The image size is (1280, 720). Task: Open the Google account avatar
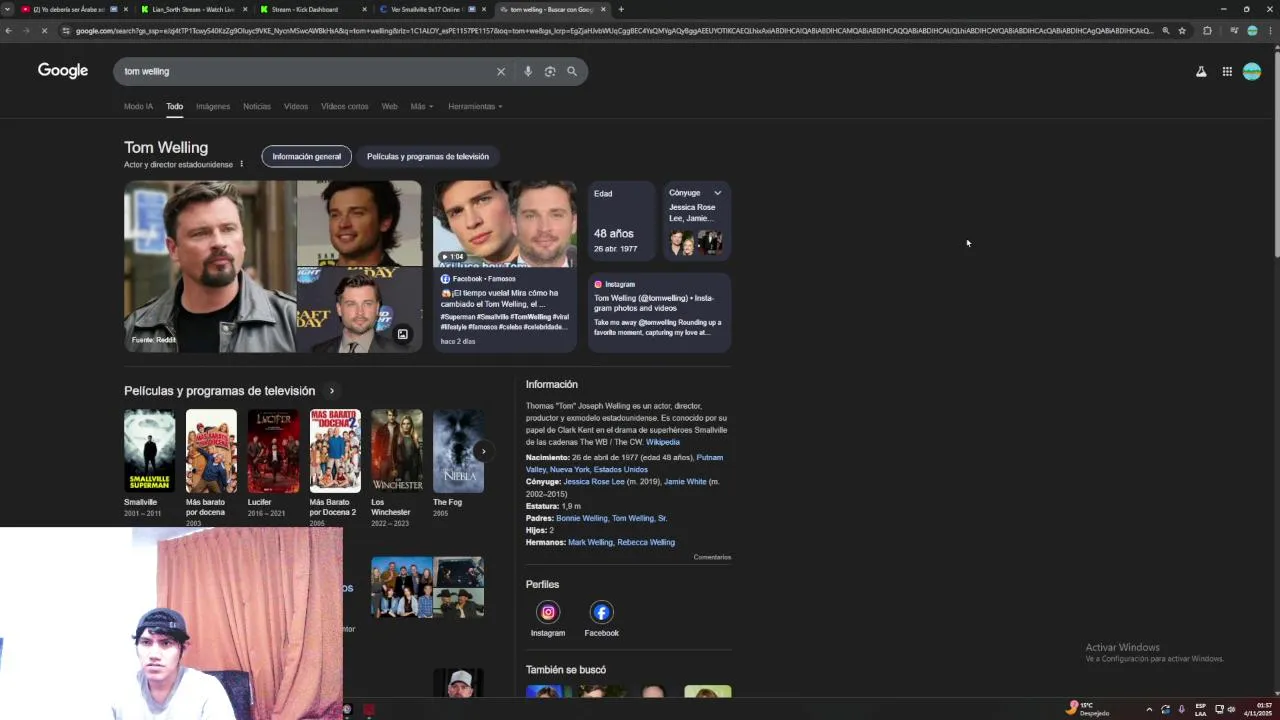1252,71
